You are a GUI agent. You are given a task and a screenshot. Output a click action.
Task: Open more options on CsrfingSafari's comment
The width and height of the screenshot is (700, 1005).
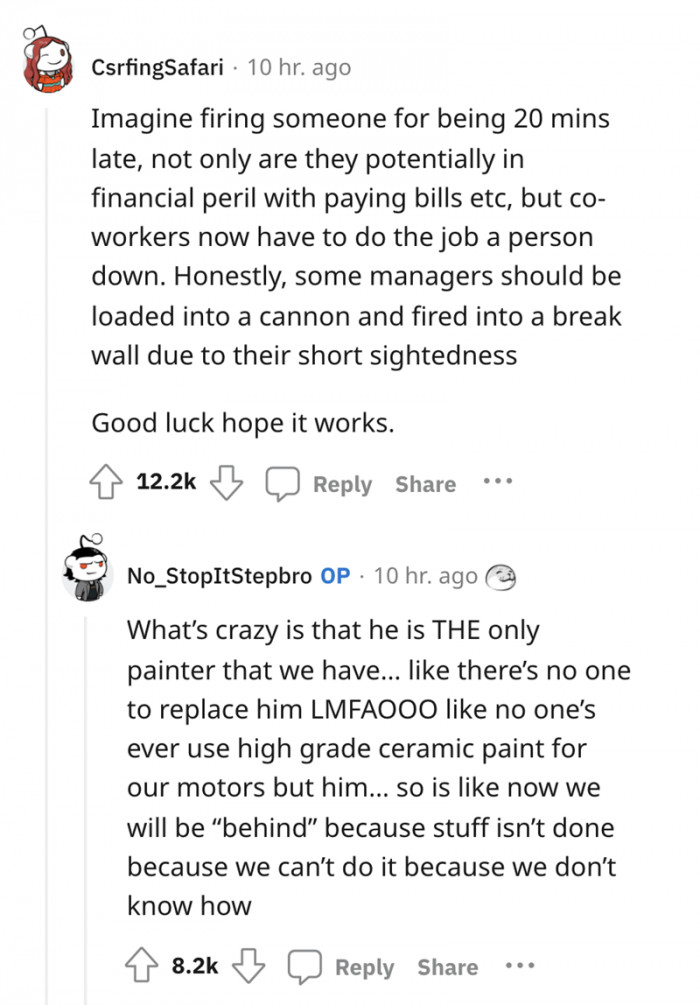tap(497, 481)
